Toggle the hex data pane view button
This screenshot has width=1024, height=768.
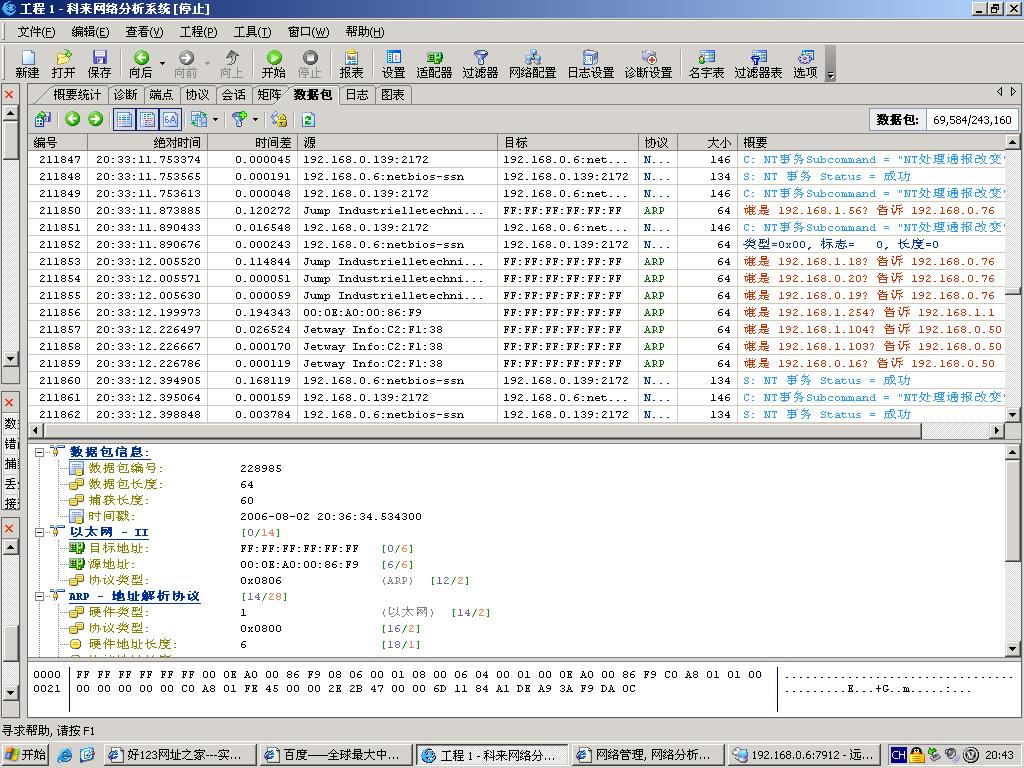tap(170, 119)
